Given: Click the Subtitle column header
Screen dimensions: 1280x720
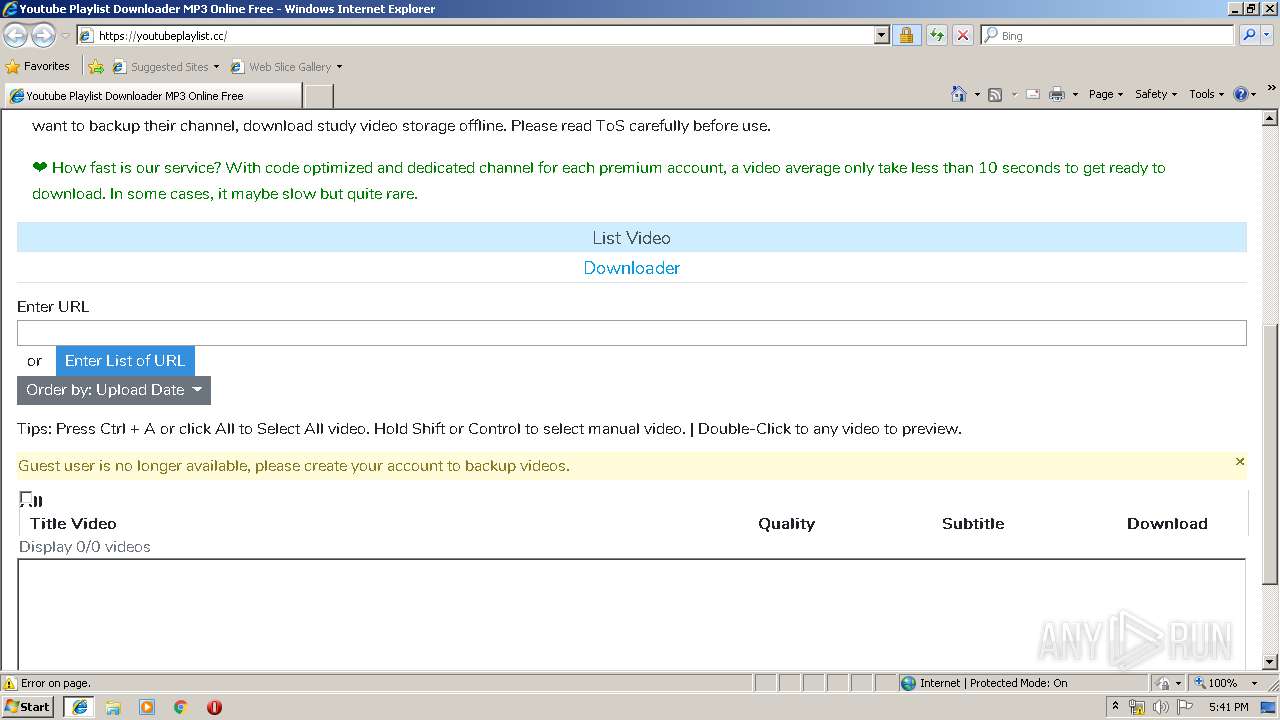Looking at the screenshot, I should pos(973,524).
